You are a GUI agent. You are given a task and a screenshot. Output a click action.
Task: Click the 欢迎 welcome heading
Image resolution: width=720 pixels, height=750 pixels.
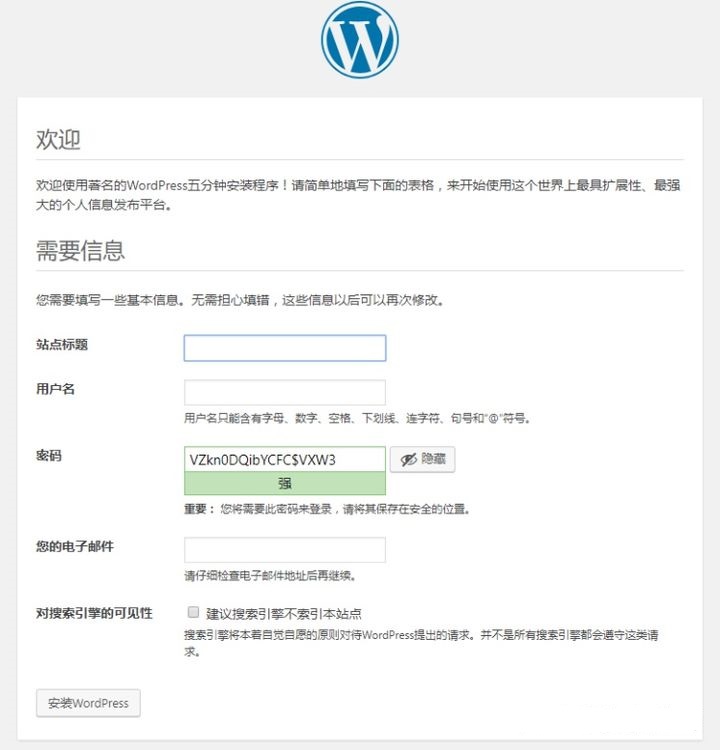(58, 140)
